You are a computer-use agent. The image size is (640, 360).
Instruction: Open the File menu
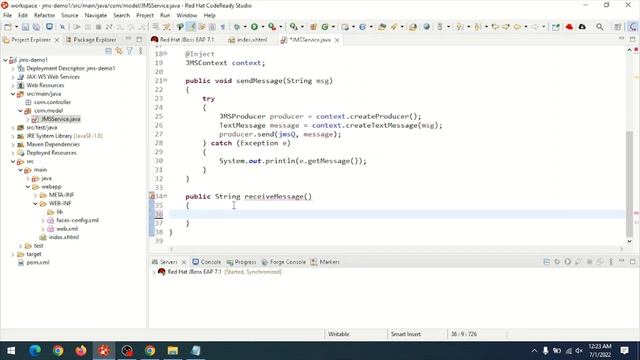point(7,15)
